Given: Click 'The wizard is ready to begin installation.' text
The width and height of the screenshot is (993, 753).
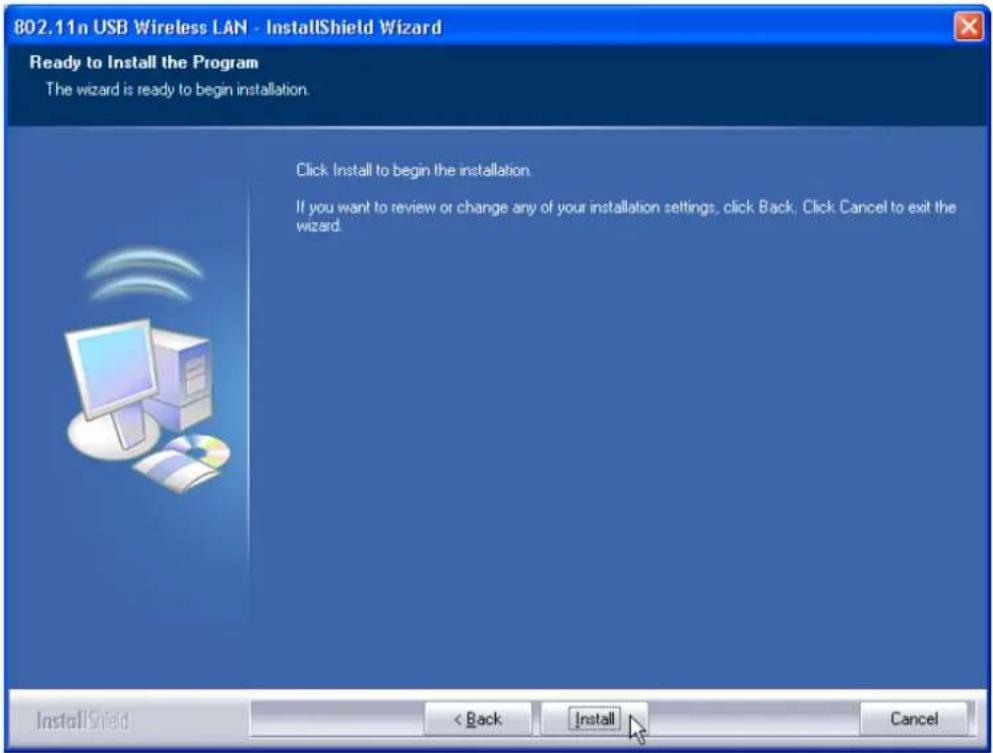Looking at the screenshot, I should pos(177,89).
